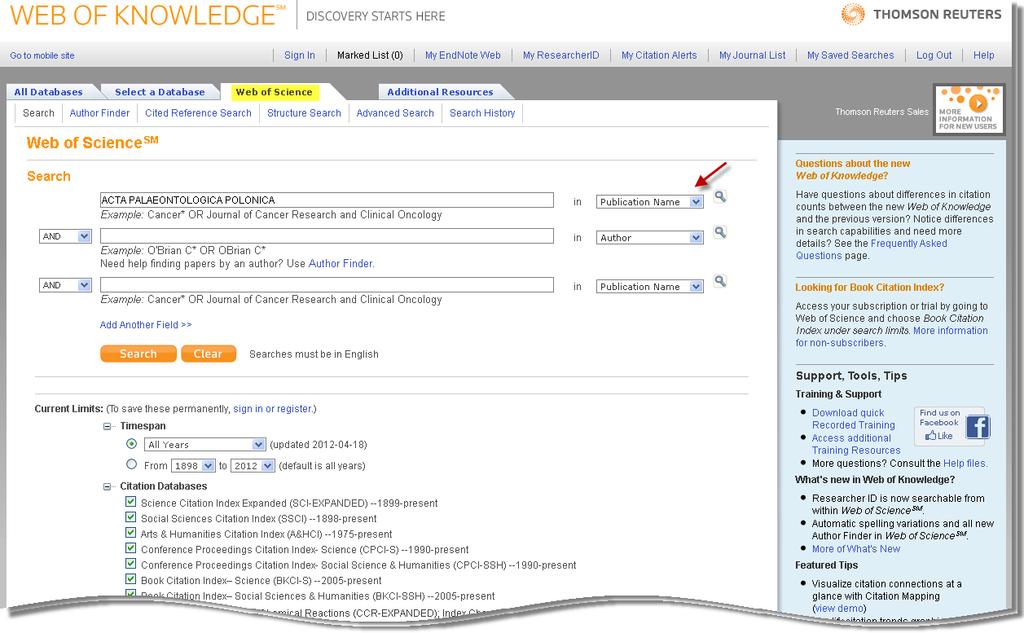Switch to the Additional Resources tab
The height and width of the screenshot is (633, 1024).
coord(440,92)
